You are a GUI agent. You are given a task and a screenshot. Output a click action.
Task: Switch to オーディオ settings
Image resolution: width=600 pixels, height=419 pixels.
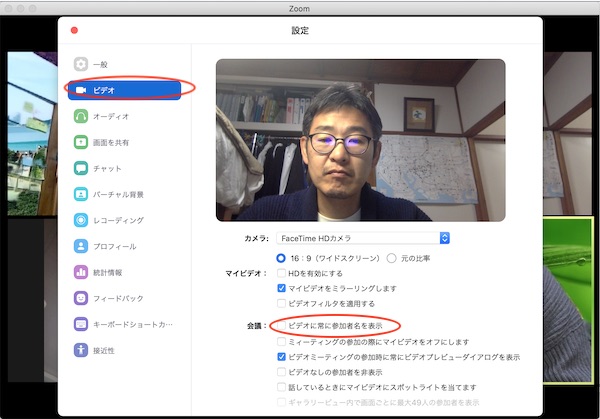[x=111, y=116]
